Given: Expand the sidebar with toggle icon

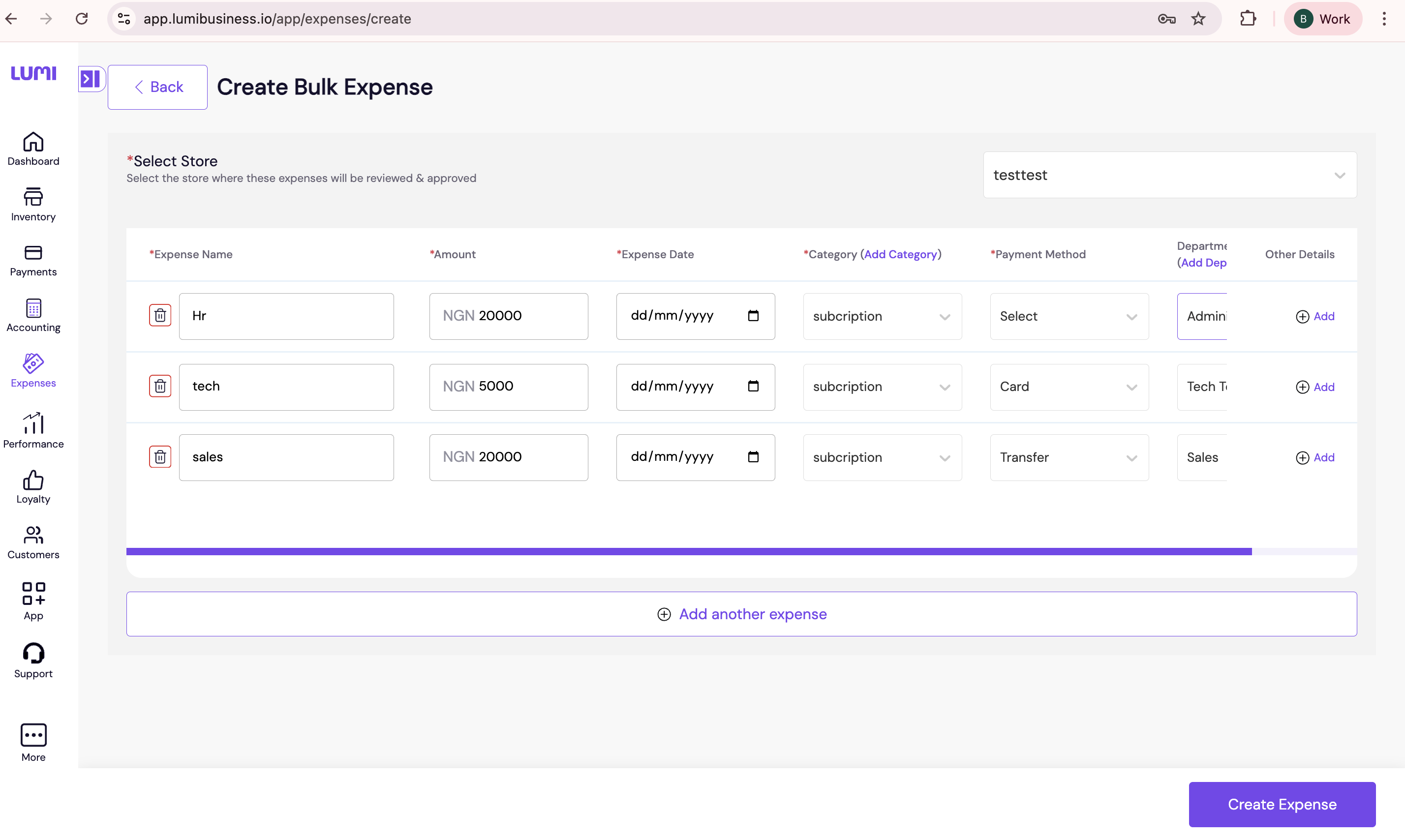Looking at the screenshot, I should 91,79.
